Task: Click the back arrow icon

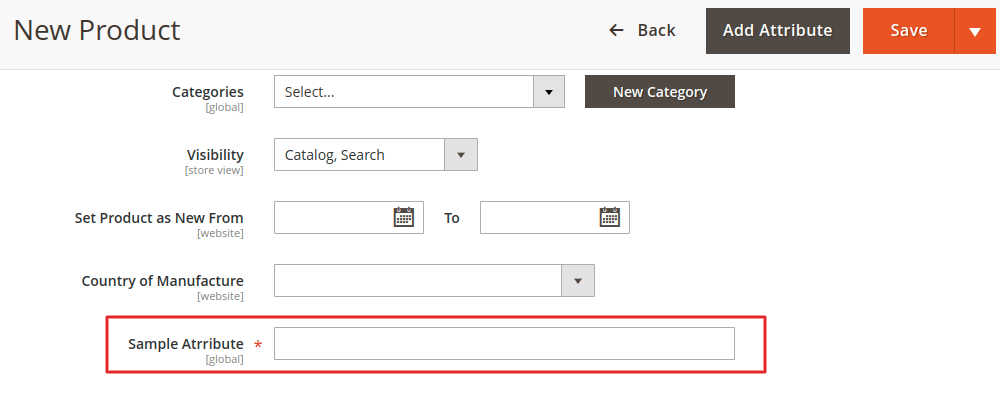Action: 616,30
